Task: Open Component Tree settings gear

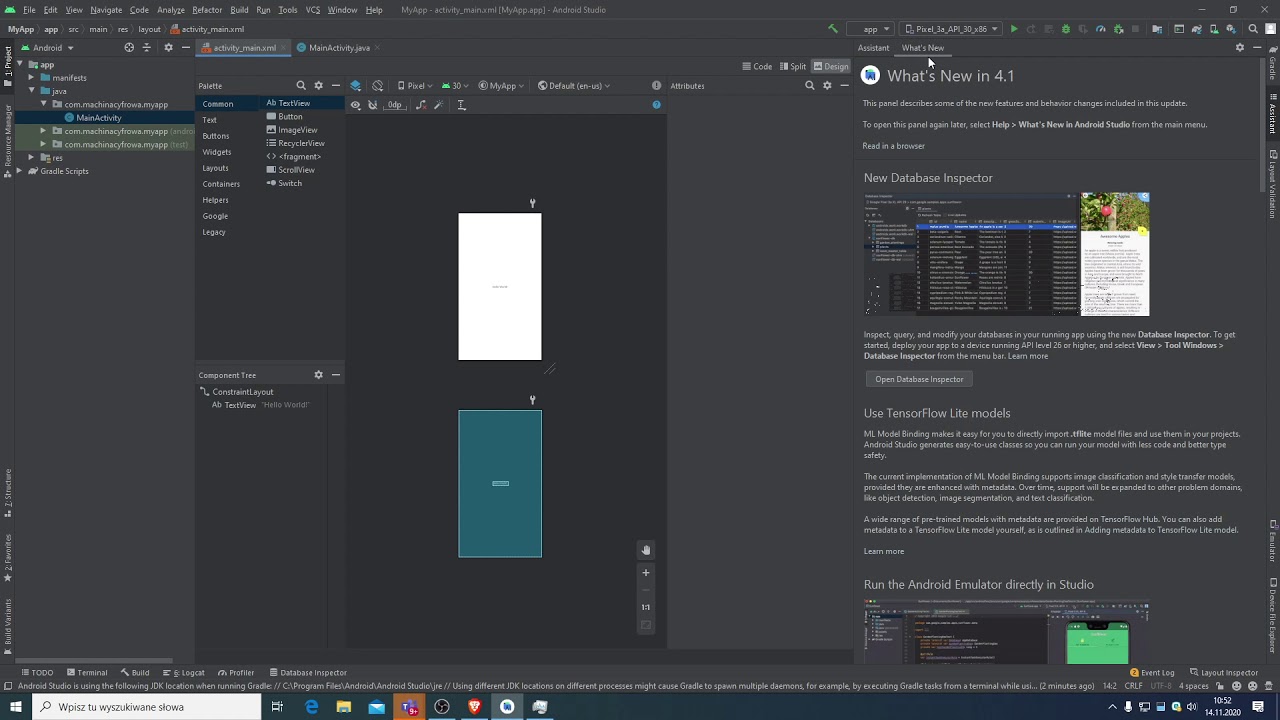Action: point(318,375)
